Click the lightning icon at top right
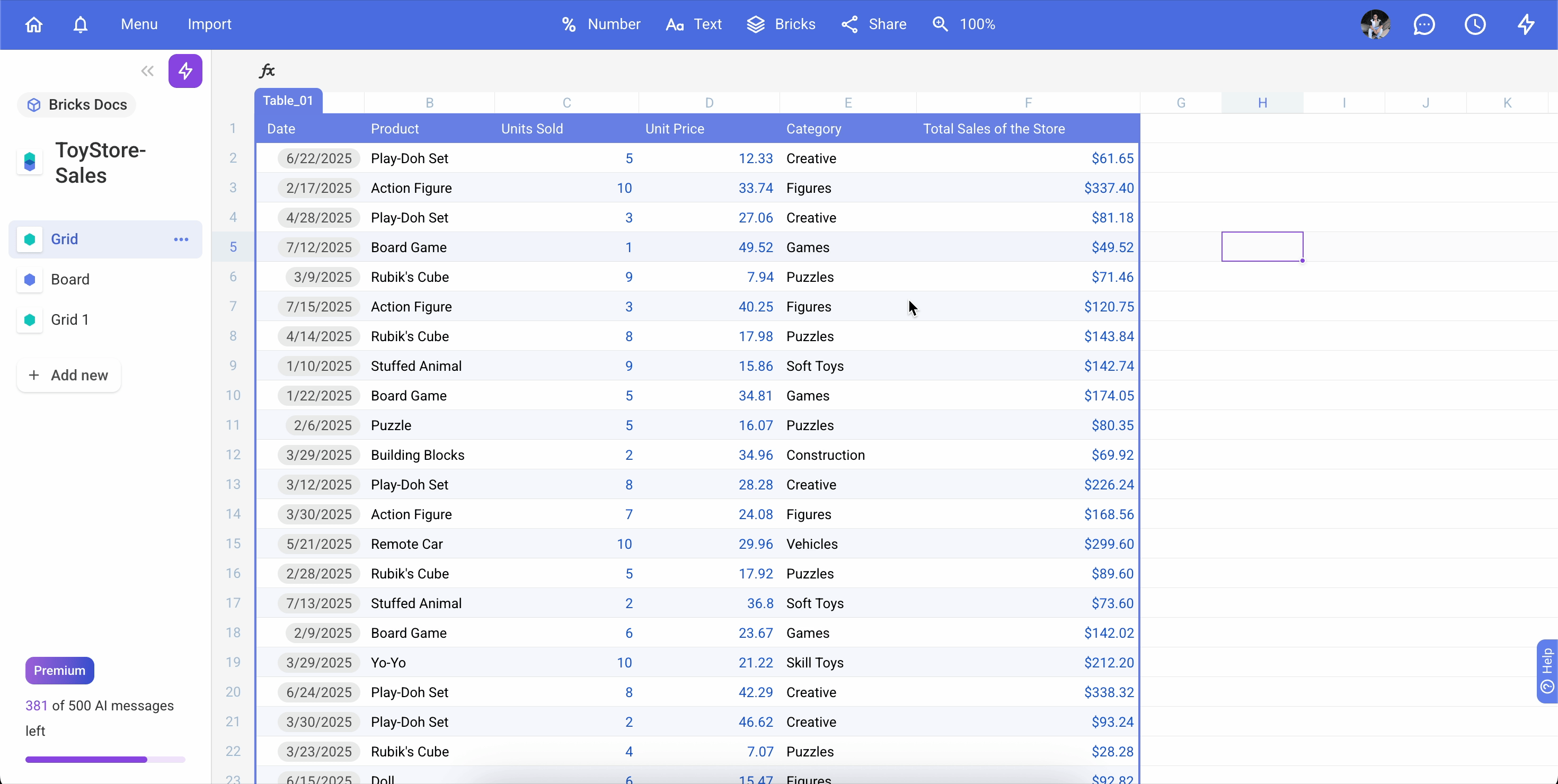Viewport: 1558px width, 784px height. click(1526, 24)
